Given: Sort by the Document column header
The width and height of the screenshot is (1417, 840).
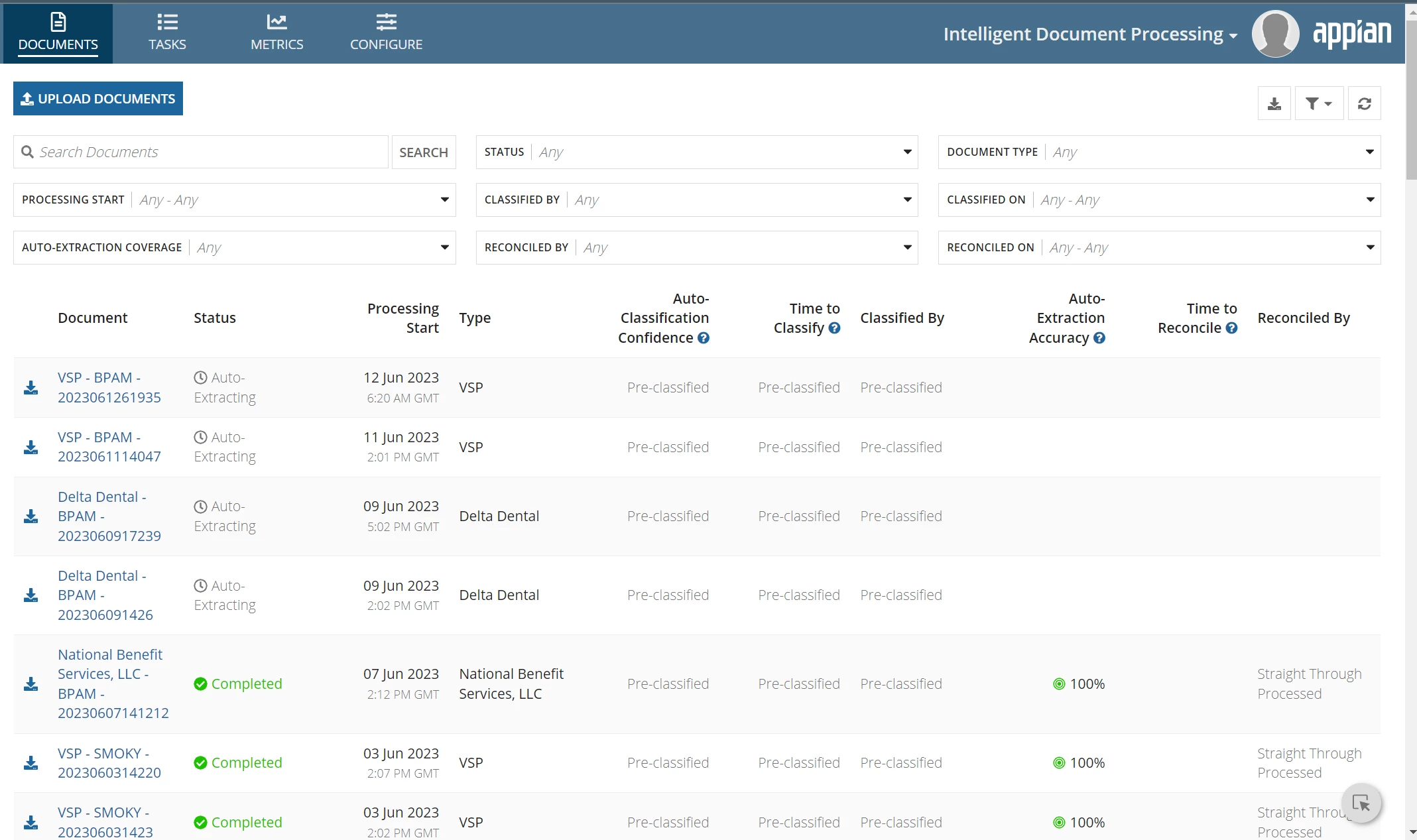Looking at the screenshot, I should point(93,318).
